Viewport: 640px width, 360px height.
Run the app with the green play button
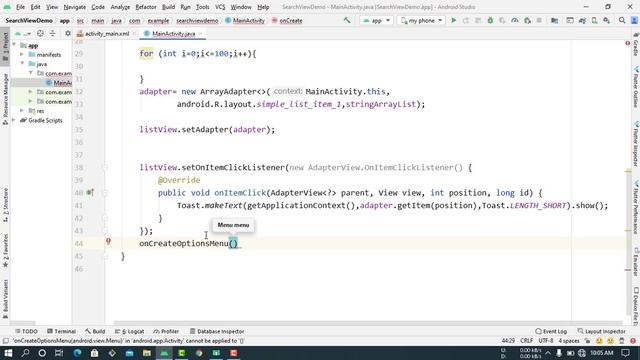(x=453, y=20)
